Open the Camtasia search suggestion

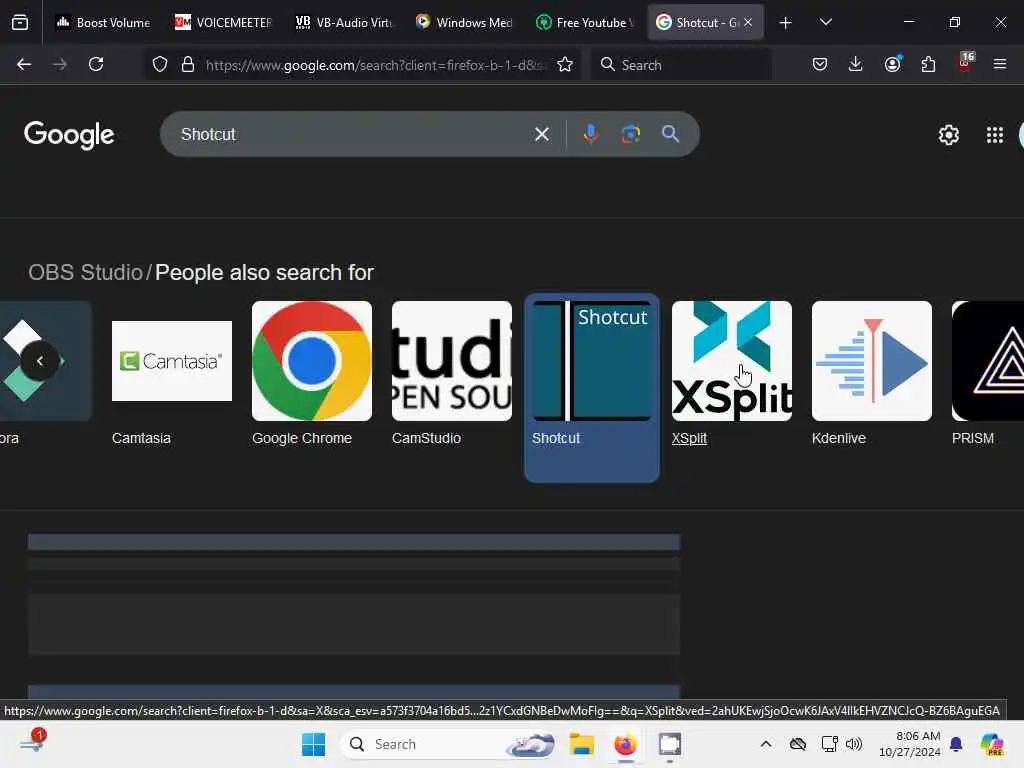(172, 374)
